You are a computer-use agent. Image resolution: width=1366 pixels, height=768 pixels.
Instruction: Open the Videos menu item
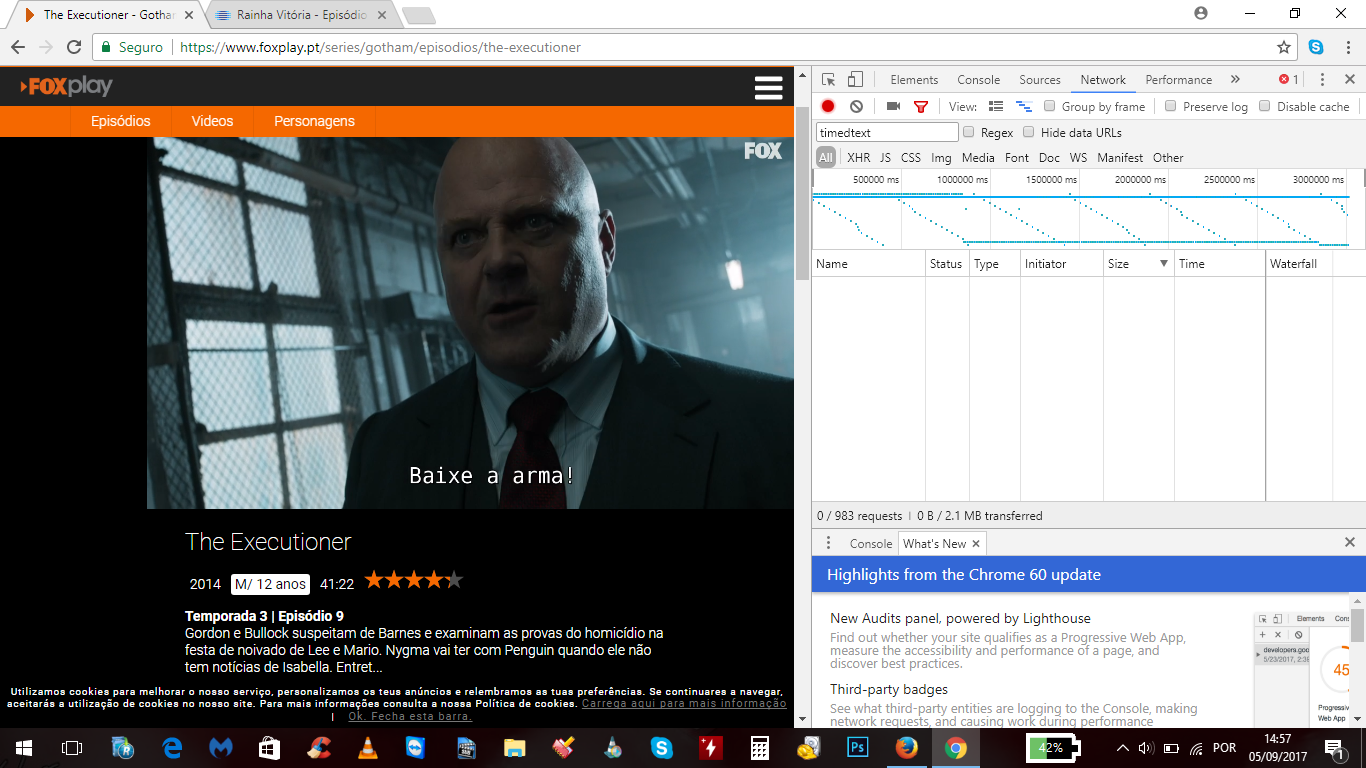(212, 121)
